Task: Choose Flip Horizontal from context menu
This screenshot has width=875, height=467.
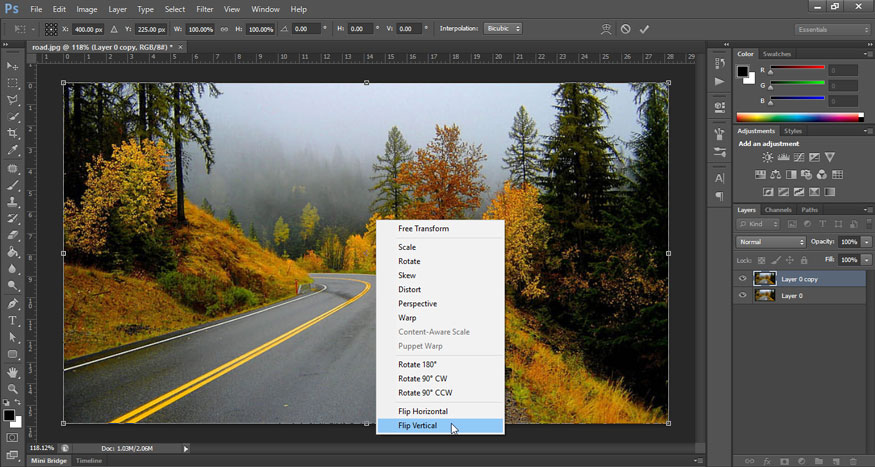Action: 423,412
